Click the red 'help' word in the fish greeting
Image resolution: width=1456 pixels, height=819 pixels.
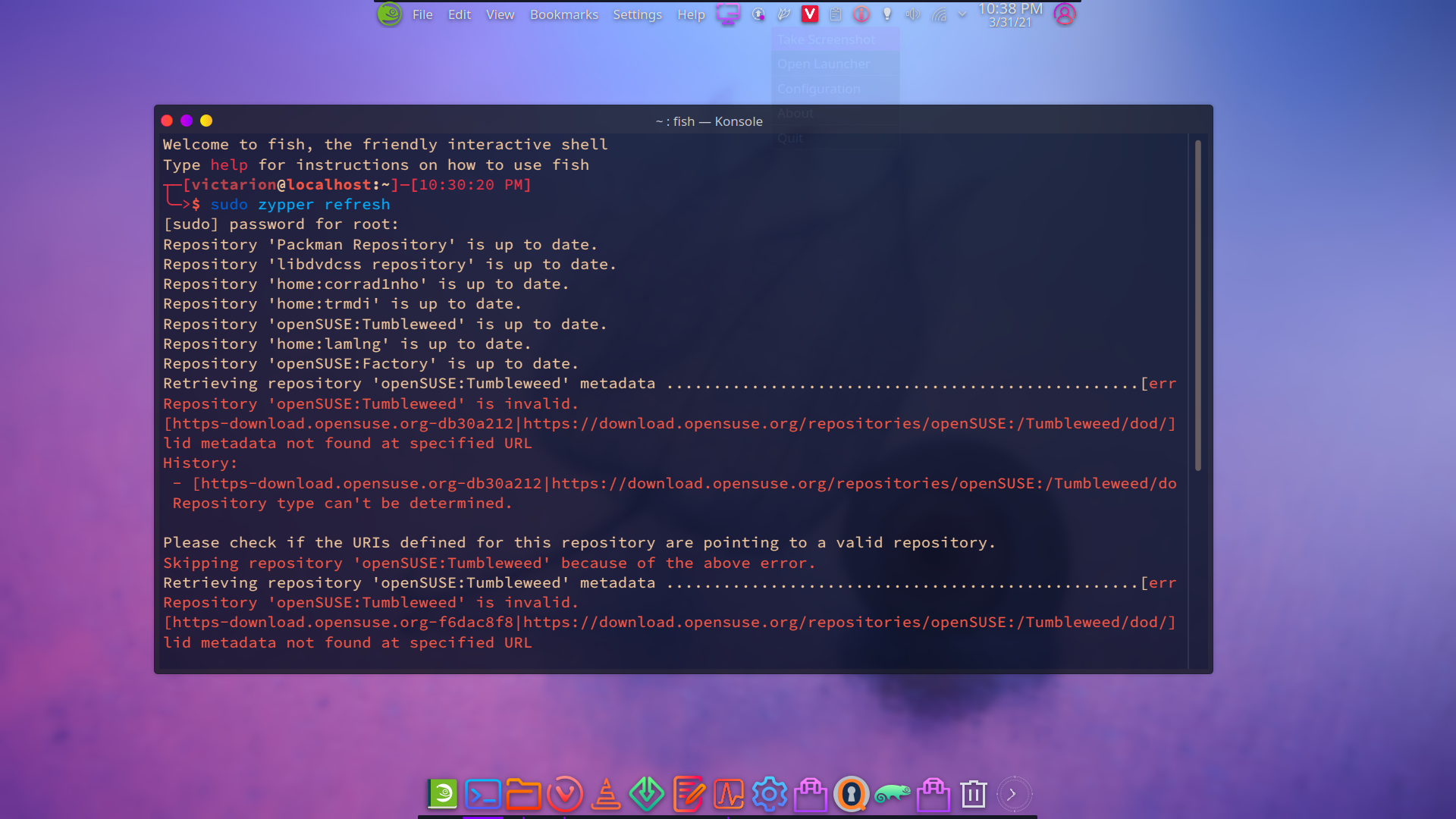229,165
